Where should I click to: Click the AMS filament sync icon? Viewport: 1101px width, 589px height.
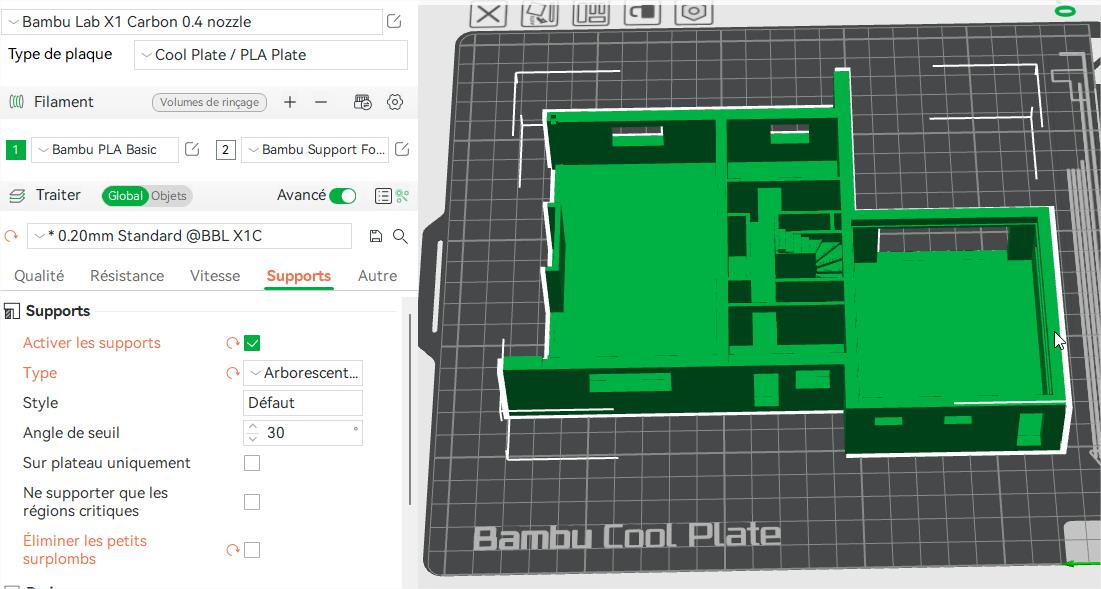[x=362, y=102]
